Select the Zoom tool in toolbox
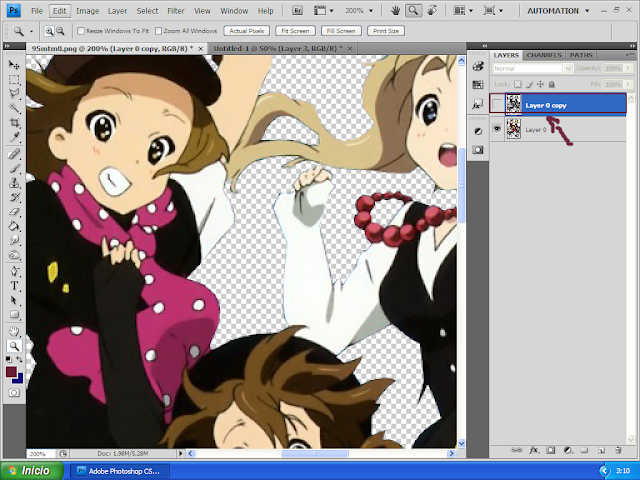640x480 pixels. pos(14,346)
